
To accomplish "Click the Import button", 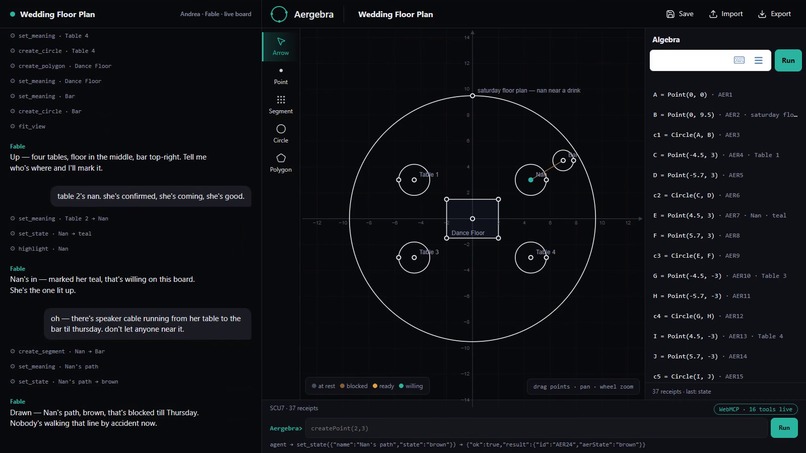I will pos(726,14).
